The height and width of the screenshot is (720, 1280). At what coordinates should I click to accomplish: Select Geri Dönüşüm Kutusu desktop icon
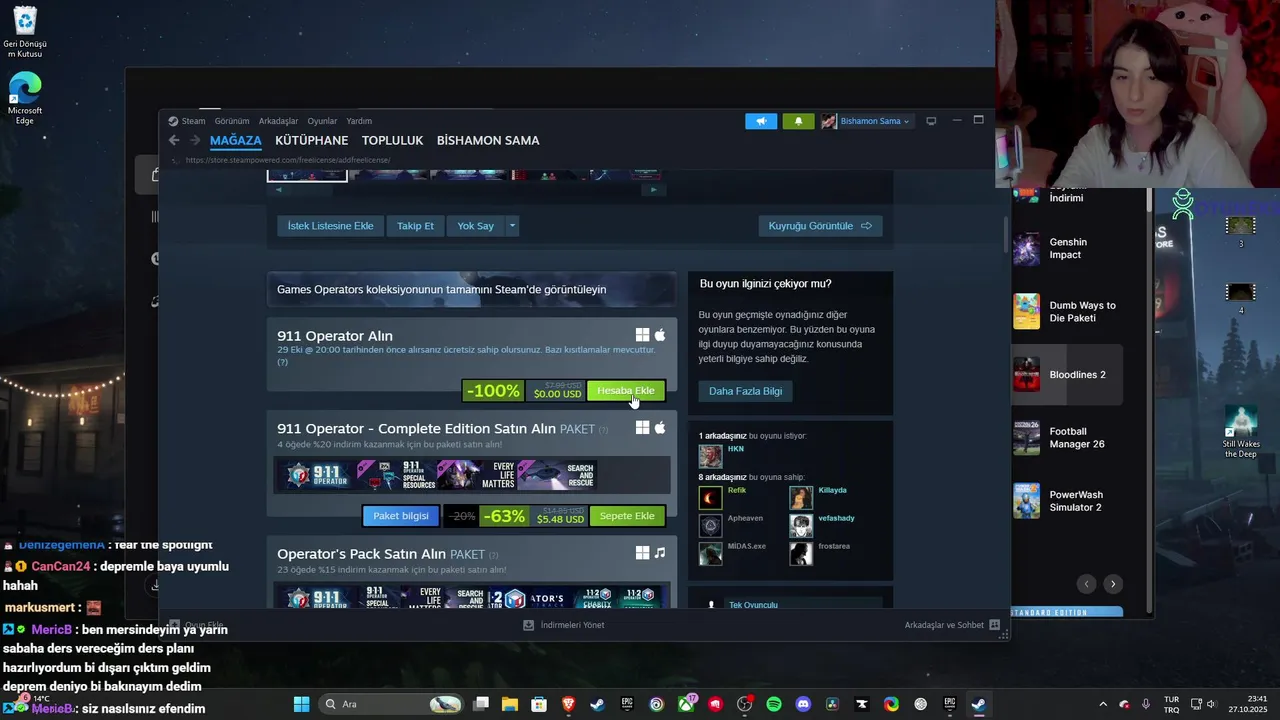[x=25, y=32]
